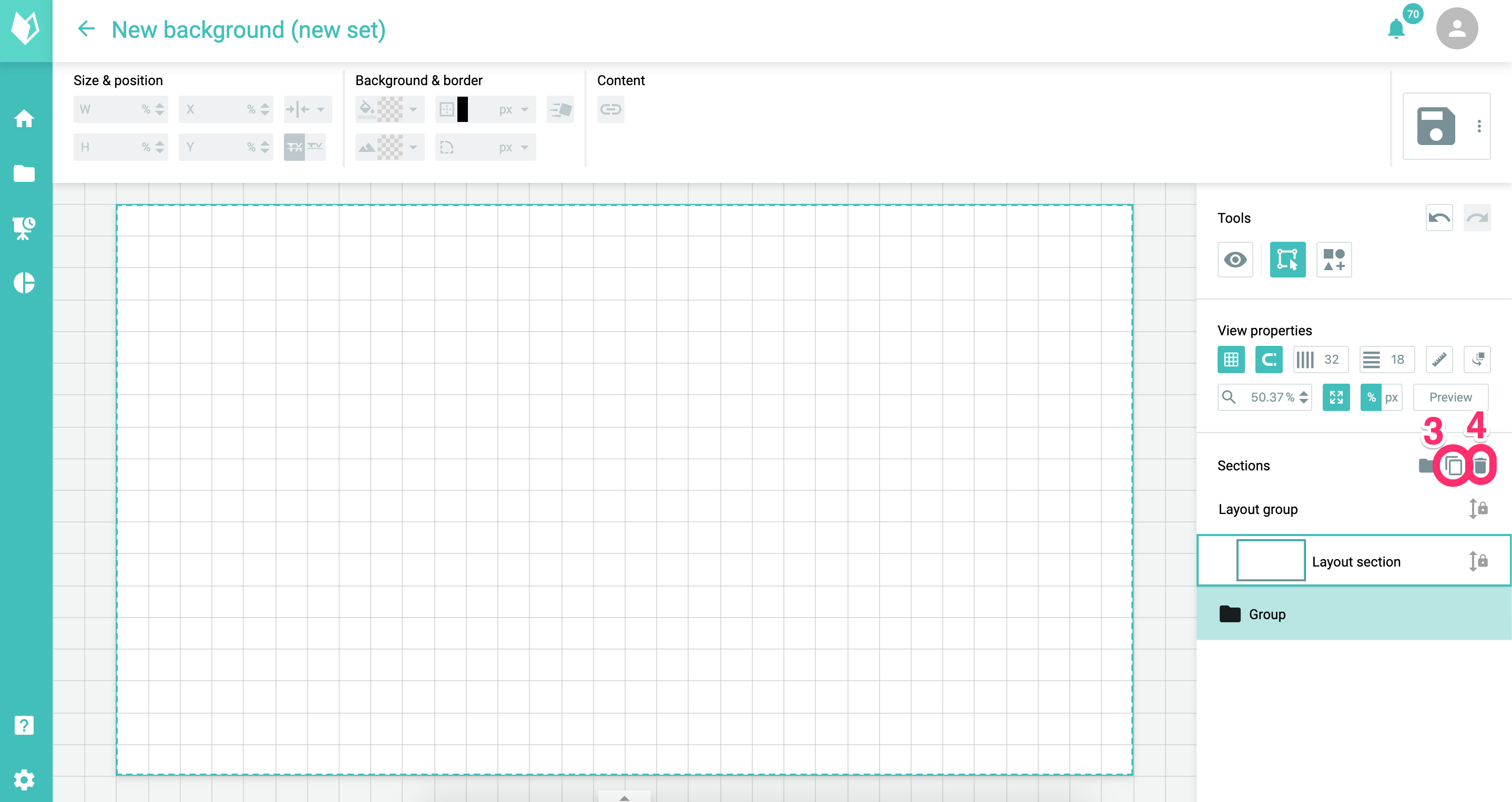1512x802 pixels.
Task: Click the black border color swatch
Action: 463,109
